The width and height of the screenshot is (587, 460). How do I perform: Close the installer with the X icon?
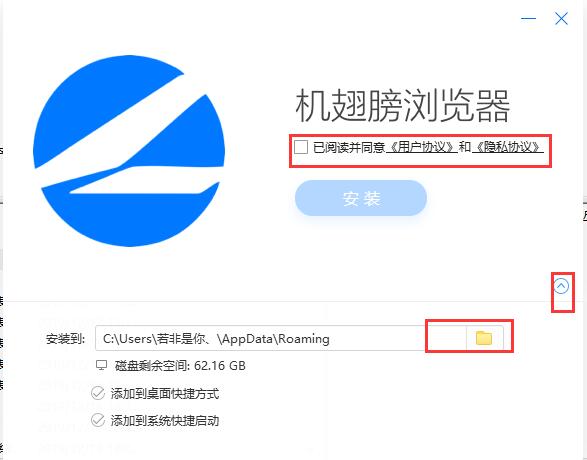pyautogui.click(x=561, y=18)
